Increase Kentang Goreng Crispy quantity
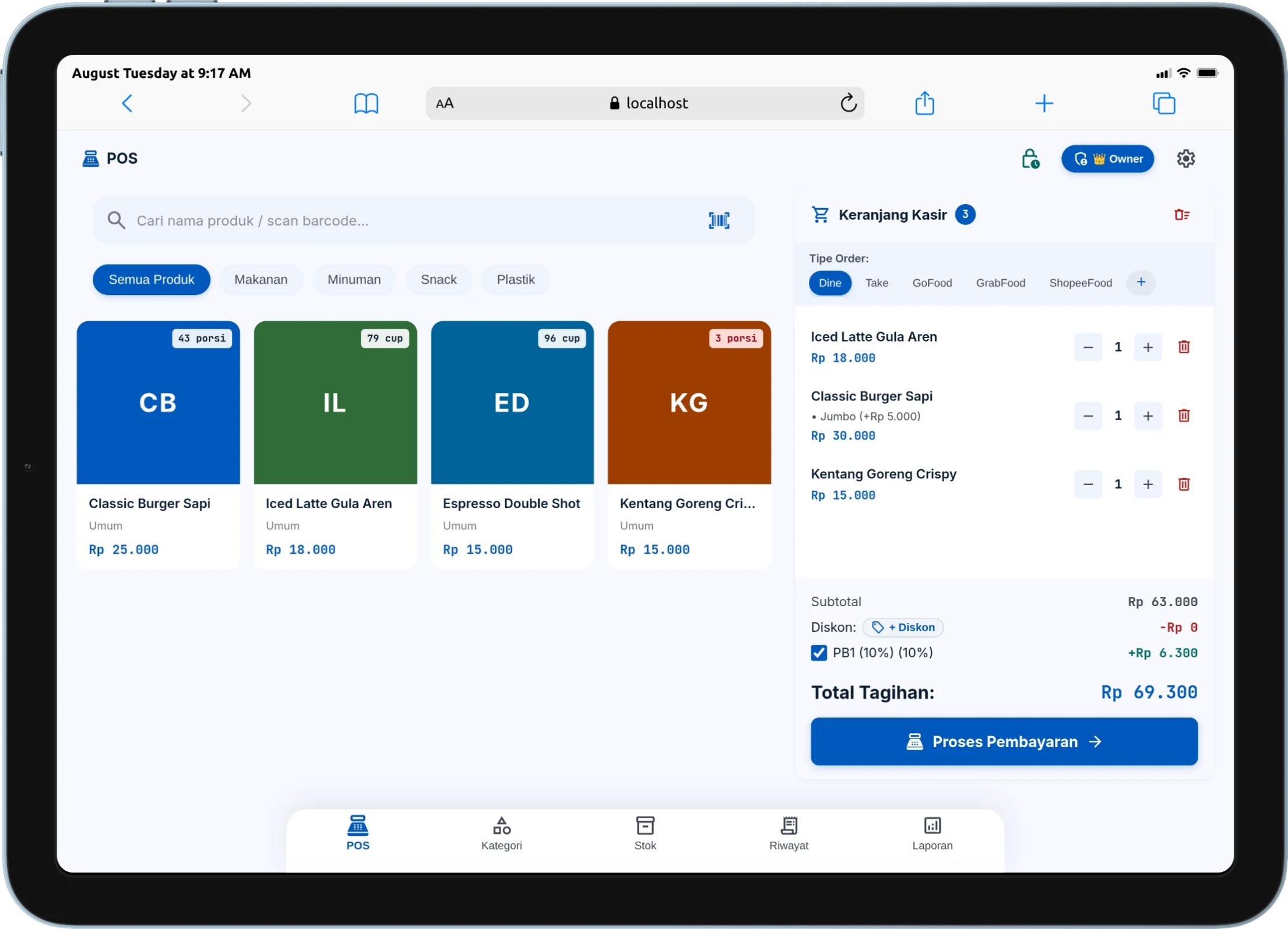The image size is (1288, 929). coord(1148,484)
